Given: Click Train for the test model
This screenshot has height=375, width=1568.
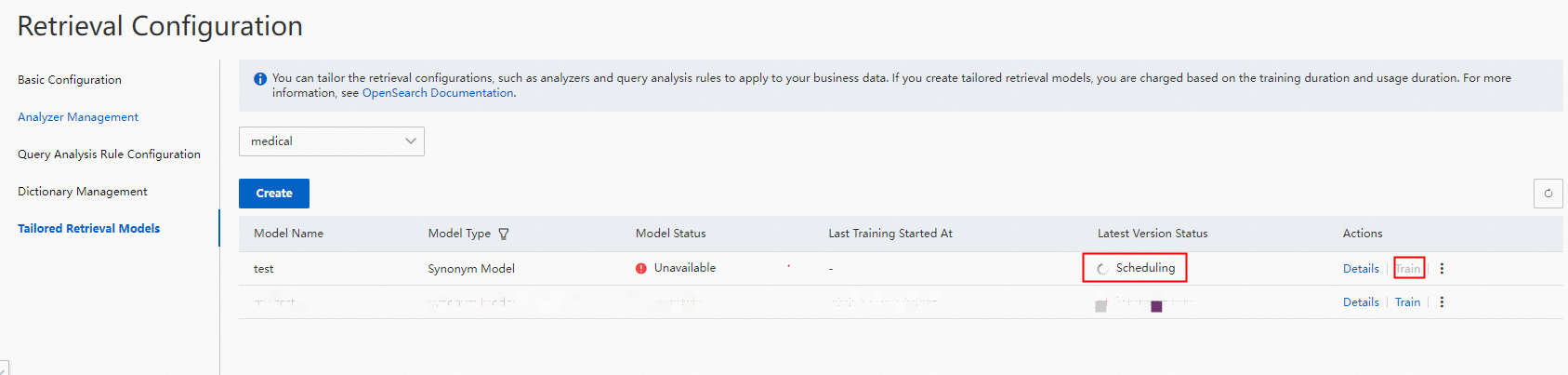Looking at the screenshot, I should 1408,269.
